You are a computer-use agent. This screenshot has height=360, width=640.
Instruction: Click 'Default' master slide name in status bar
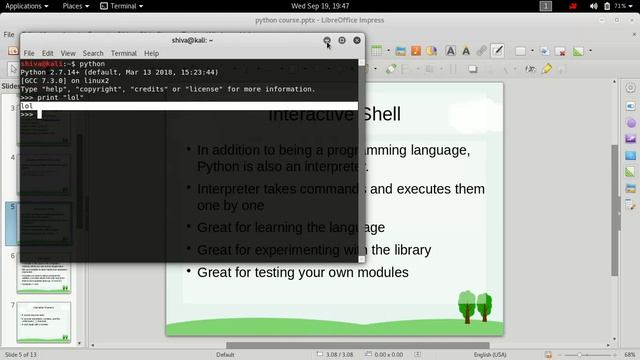click(225, 355)
